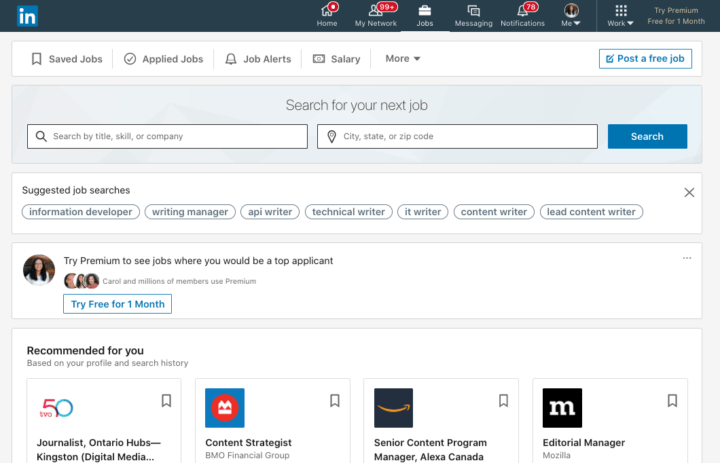
Task: Click the TVO 50 company logo
Action: coord(56,408)
